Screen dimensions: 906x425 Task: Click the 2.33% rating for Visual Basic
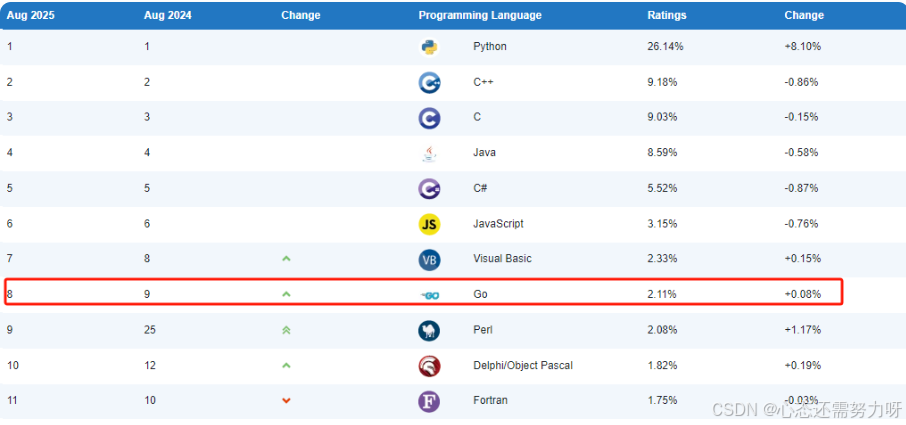(x=663, y=259)
